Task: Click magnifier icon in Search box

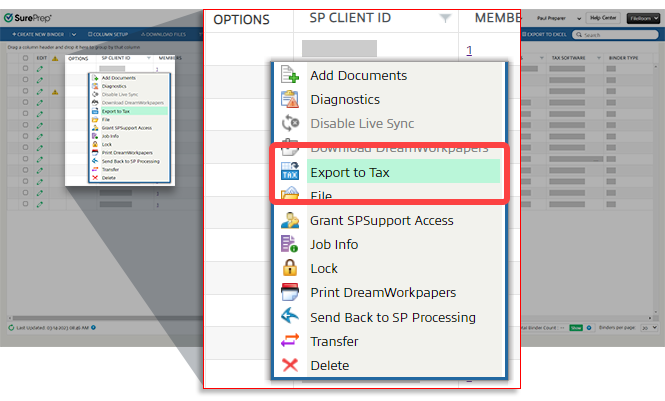Action: click(579, 34)
